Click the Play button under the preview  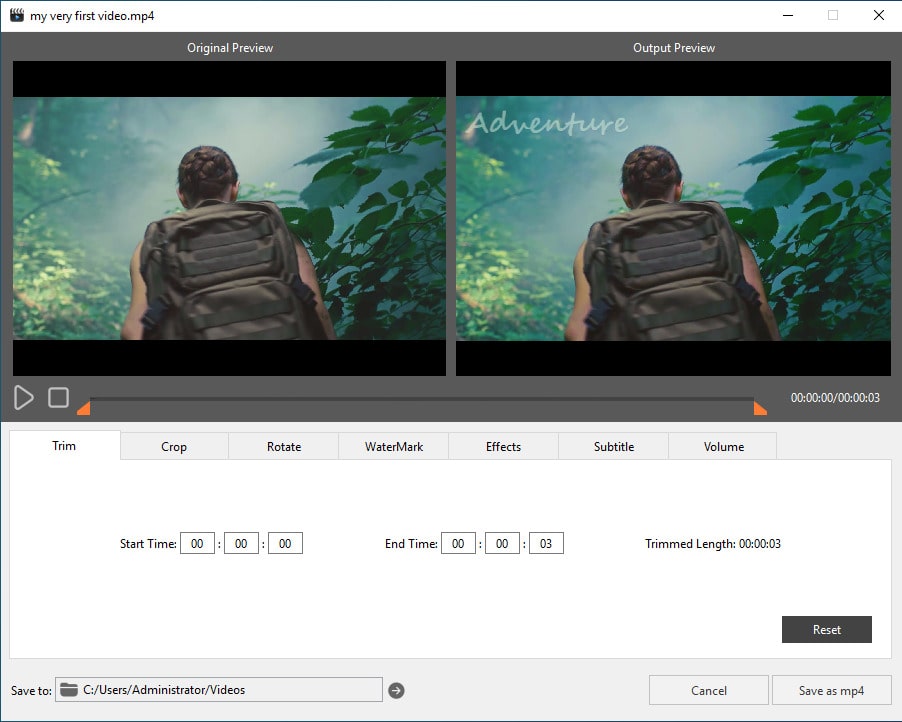(24, 397)
